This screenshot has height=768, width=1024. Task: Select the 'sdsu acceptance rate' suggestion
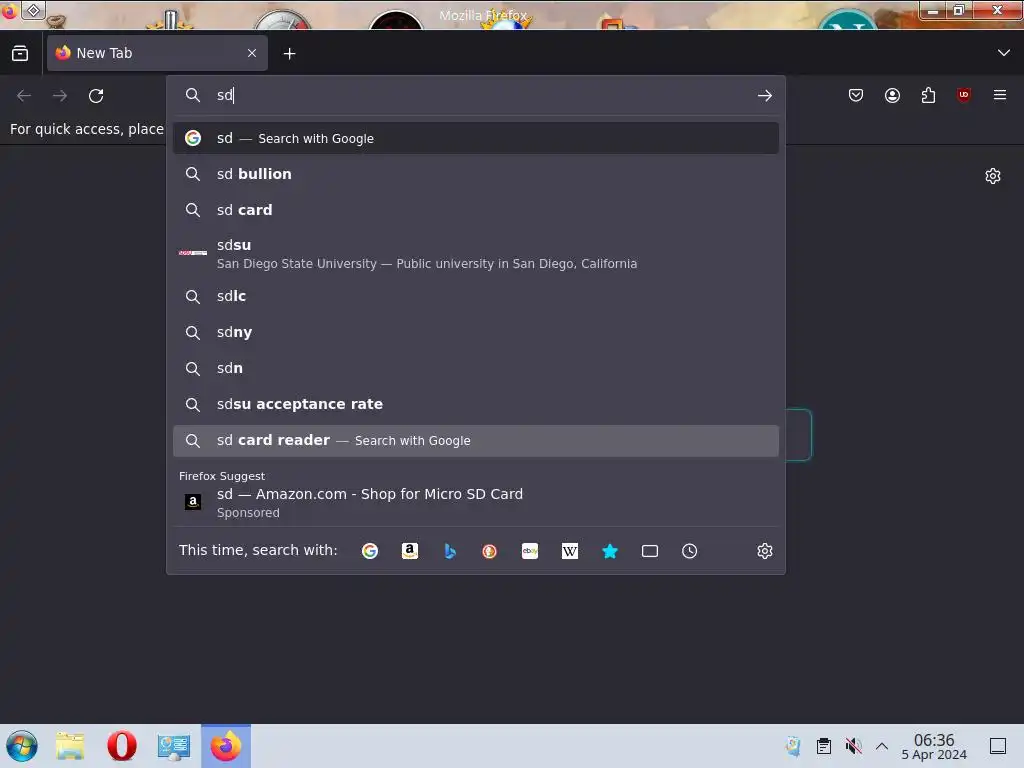coord(475,404)
